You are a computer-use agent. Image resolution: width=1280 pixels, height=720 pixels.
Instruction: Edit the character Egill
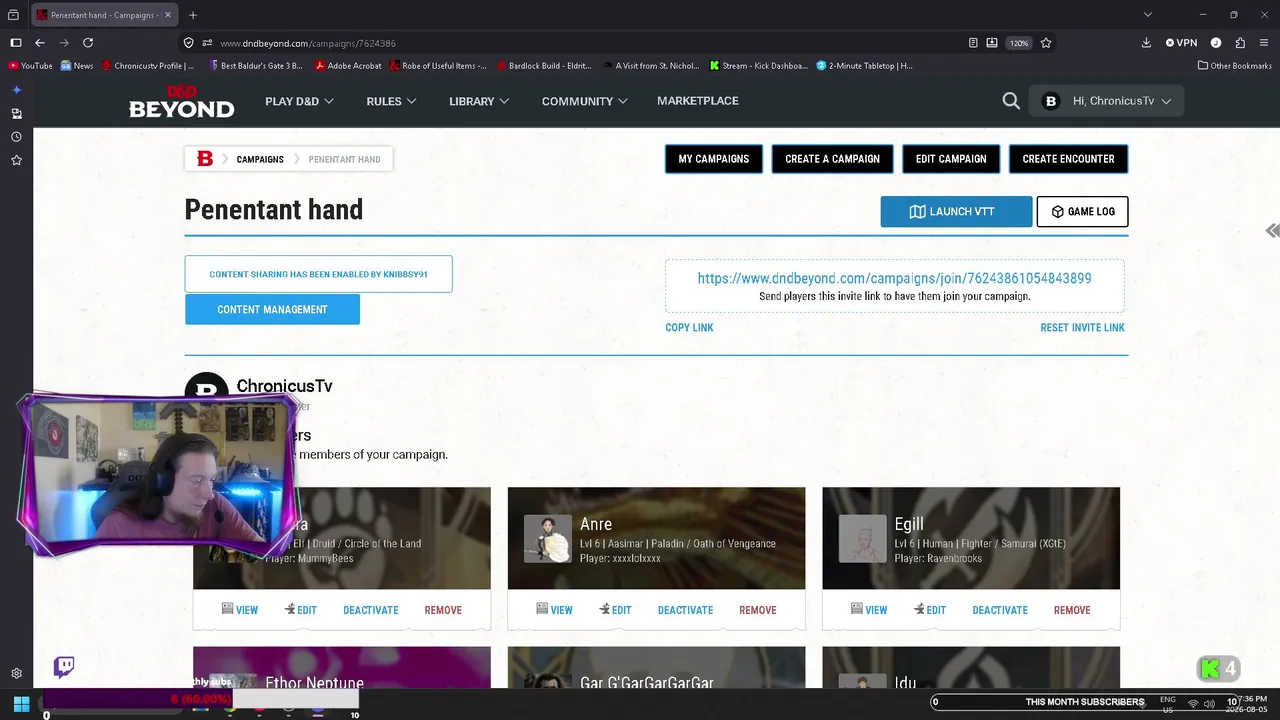pyautogui.click(x=930, y=610)
